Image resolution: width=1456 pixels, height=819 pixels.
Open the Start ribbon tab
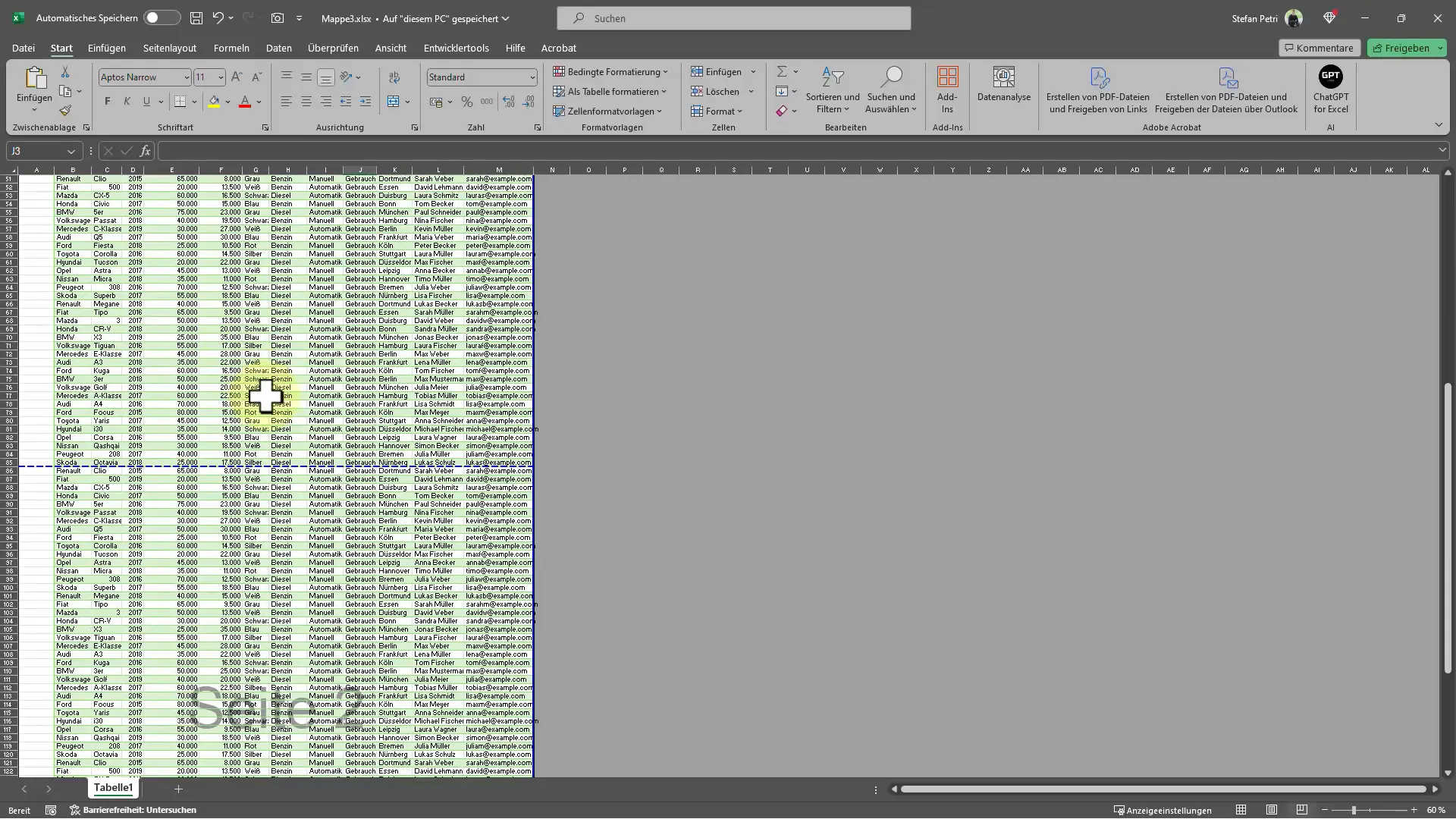coord(61,47)
